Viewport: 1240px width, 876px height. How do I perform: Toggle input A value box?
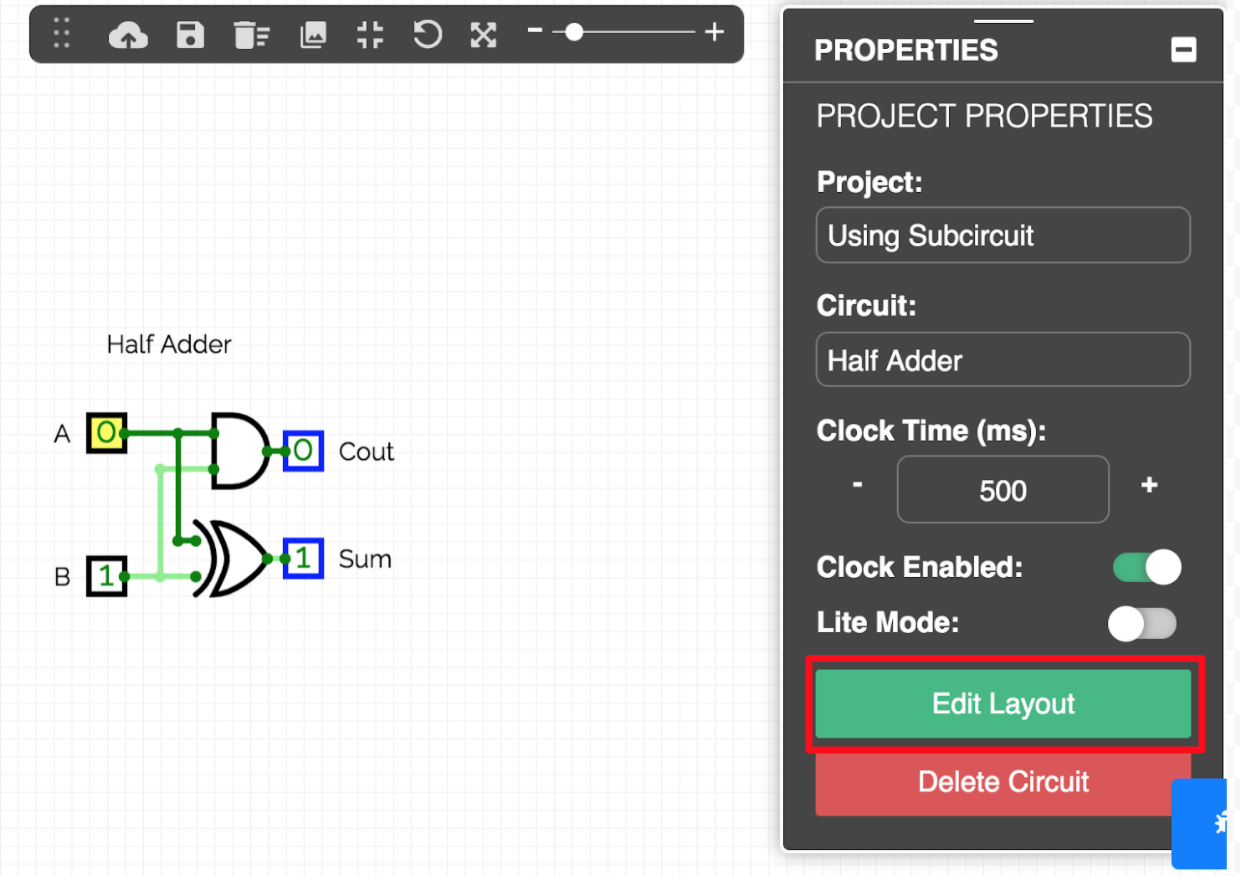(106, 433)
